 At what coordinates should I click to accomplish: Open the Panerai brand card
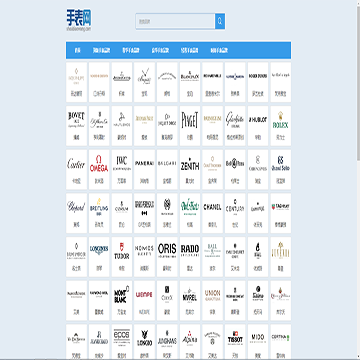point(144,169)
